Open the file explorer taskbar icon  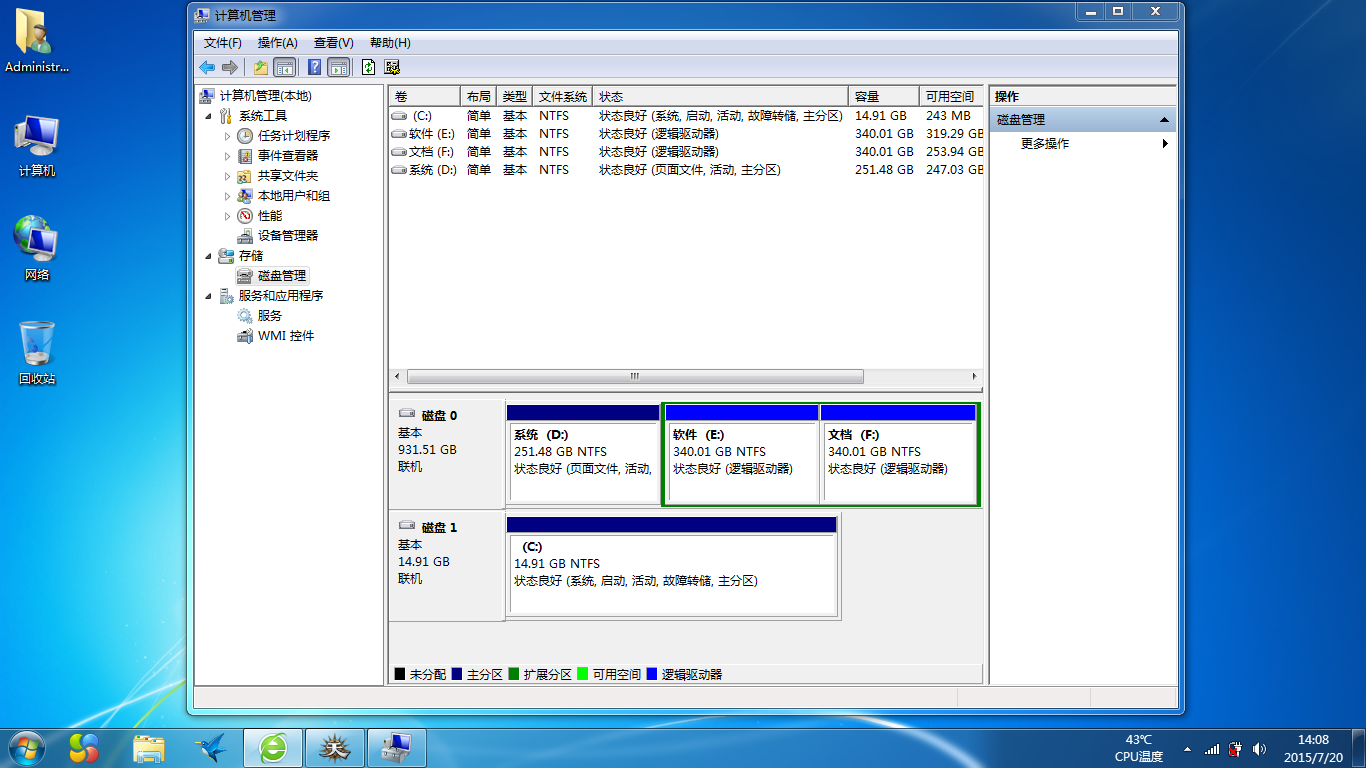point(150,748)
